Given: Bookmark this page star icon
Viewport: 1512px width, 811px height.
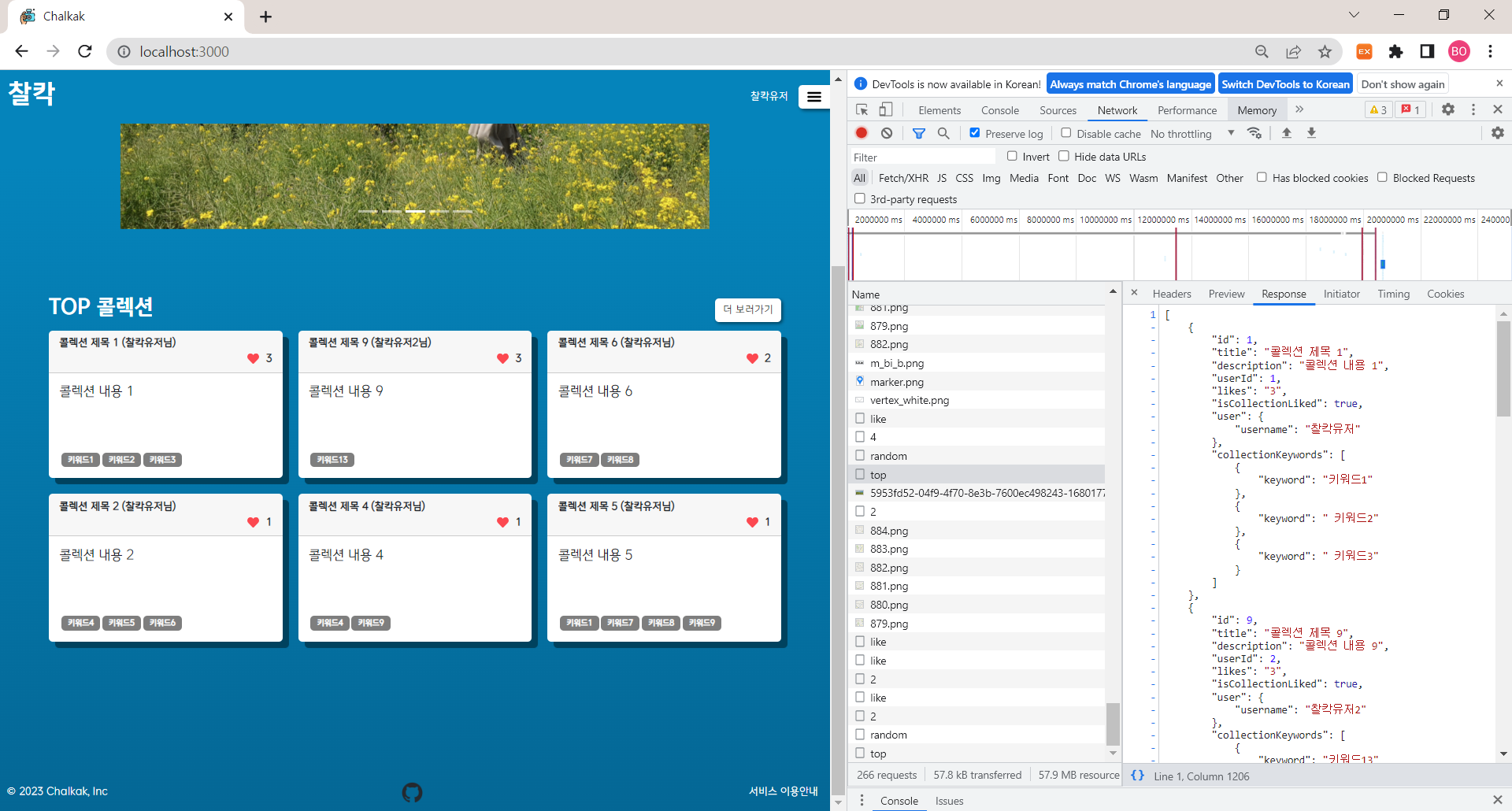Looking at the screenshot, I should point(1325,51).
